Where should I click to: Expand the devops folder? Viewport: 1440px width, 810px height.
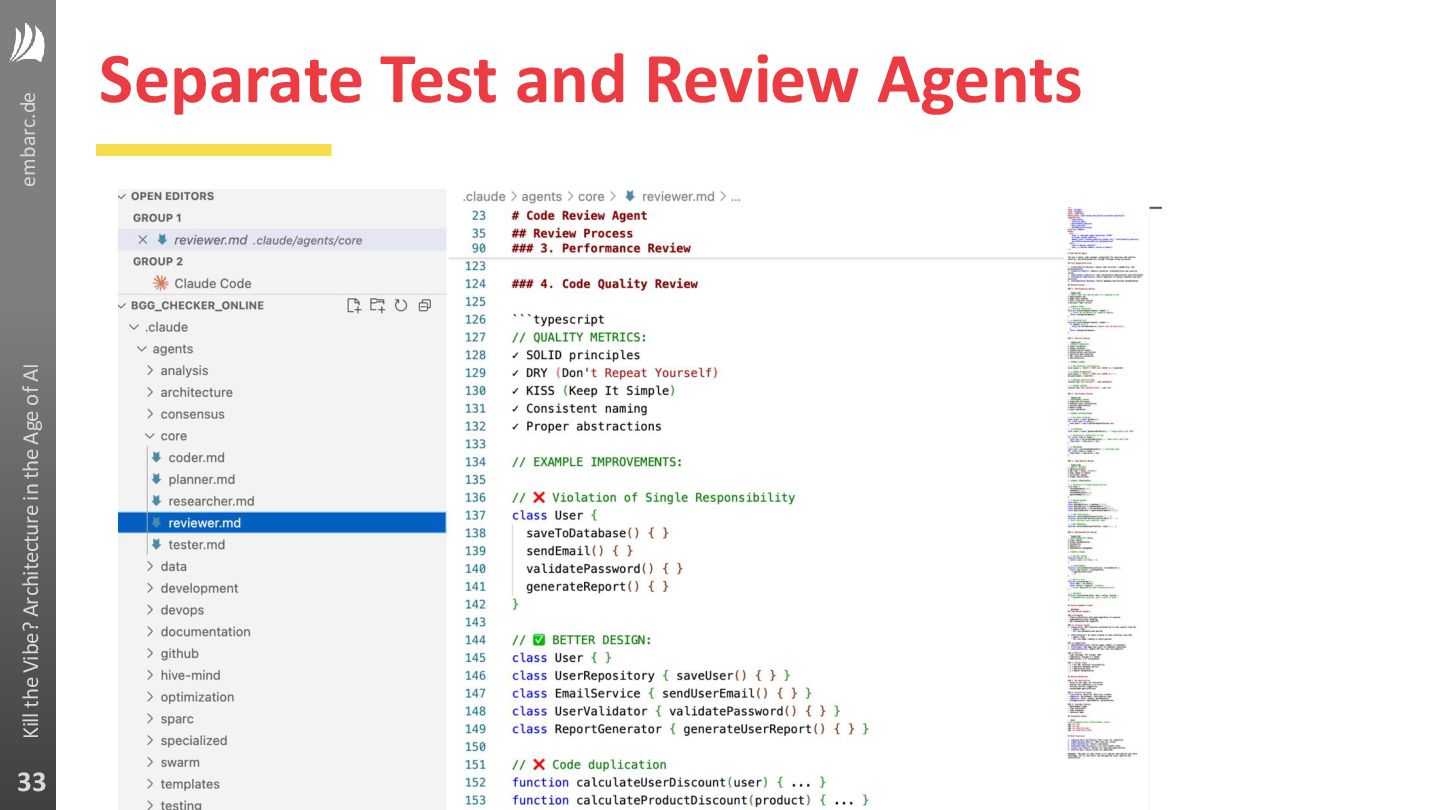pyautogui.click(x=150, y=610)
